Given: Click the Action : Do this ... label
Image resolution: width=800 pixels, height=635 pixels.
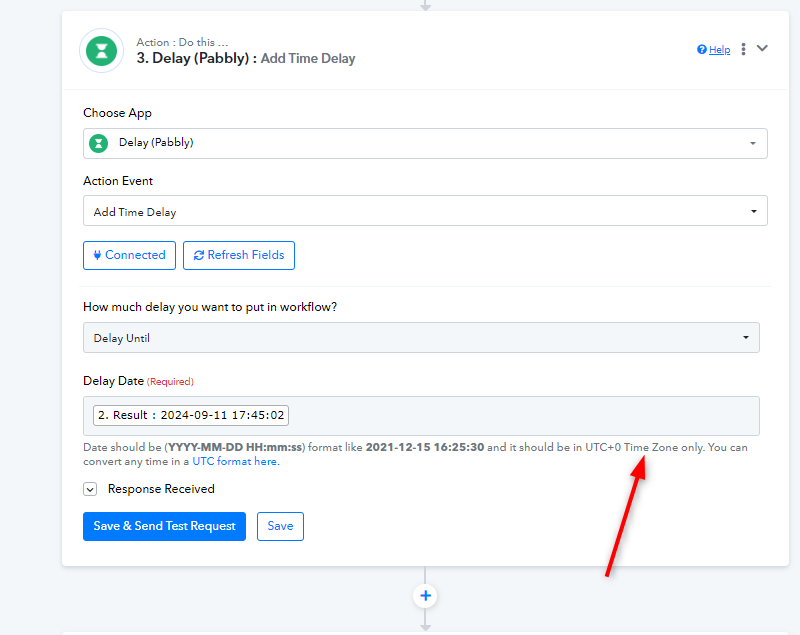Looking at the screenshot, I should click(182, 42).
